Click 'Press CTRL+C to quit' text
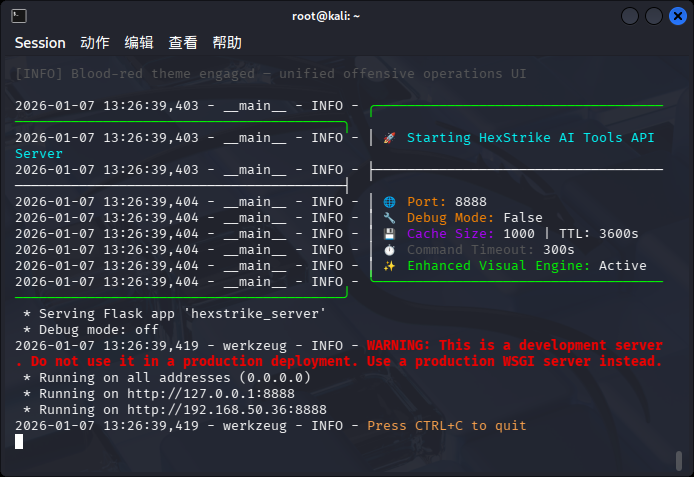 tap(447, 426)
